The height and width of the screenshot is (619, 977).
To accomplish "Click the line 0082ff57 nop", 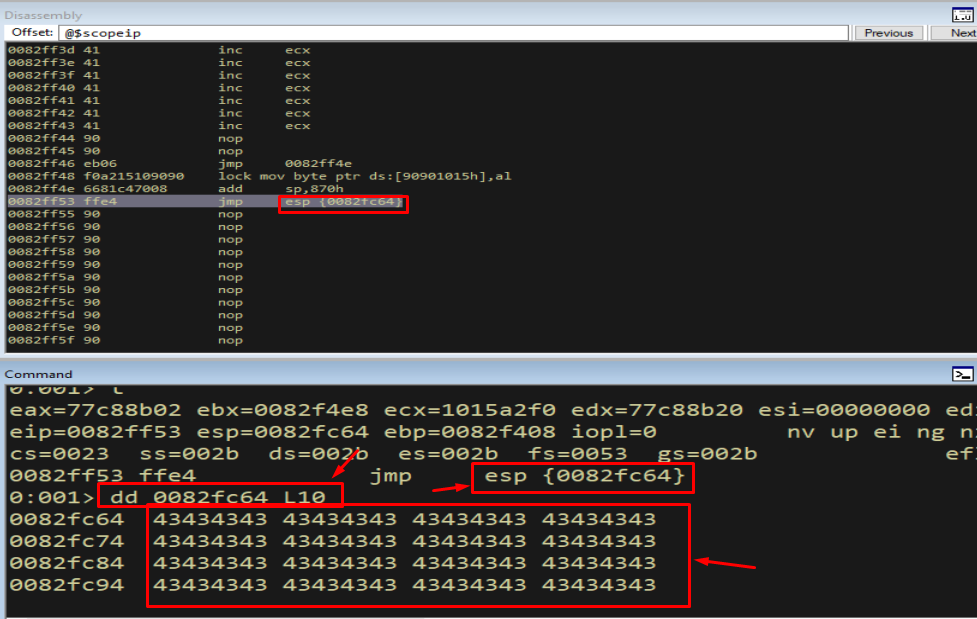I will point(125,239).
